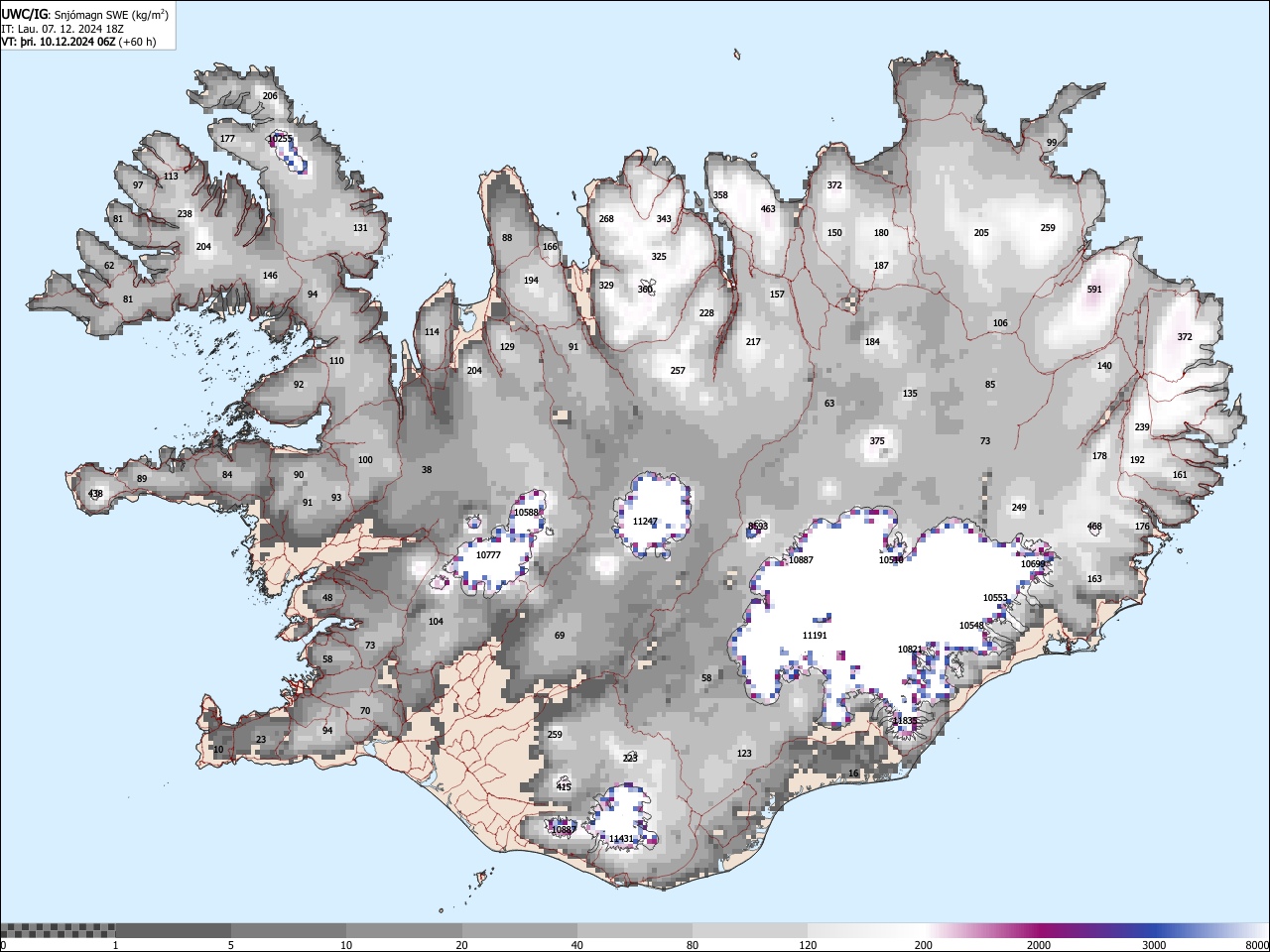The width and height of the screenshot is (1270, 952).
Task: Click the map value '206' in the Westfjords
Action: 270,96
